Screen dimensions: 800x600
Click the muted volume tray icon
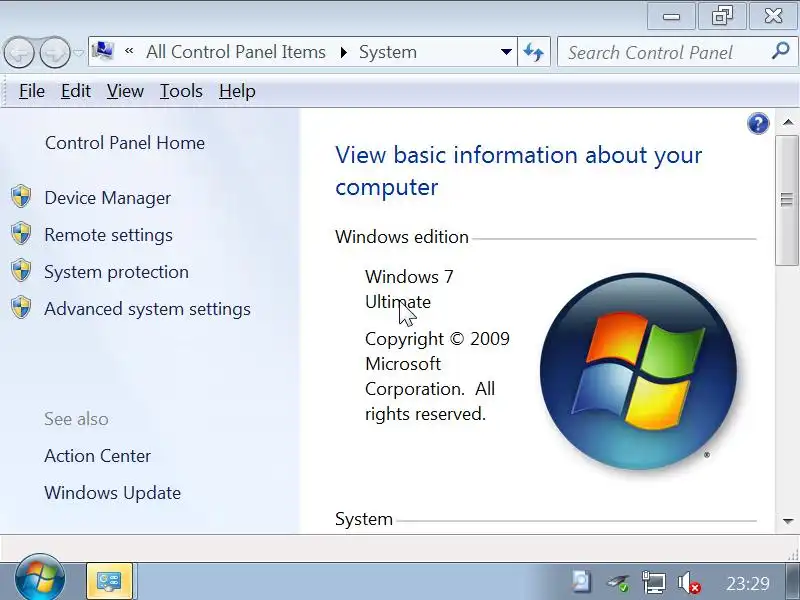689,582
